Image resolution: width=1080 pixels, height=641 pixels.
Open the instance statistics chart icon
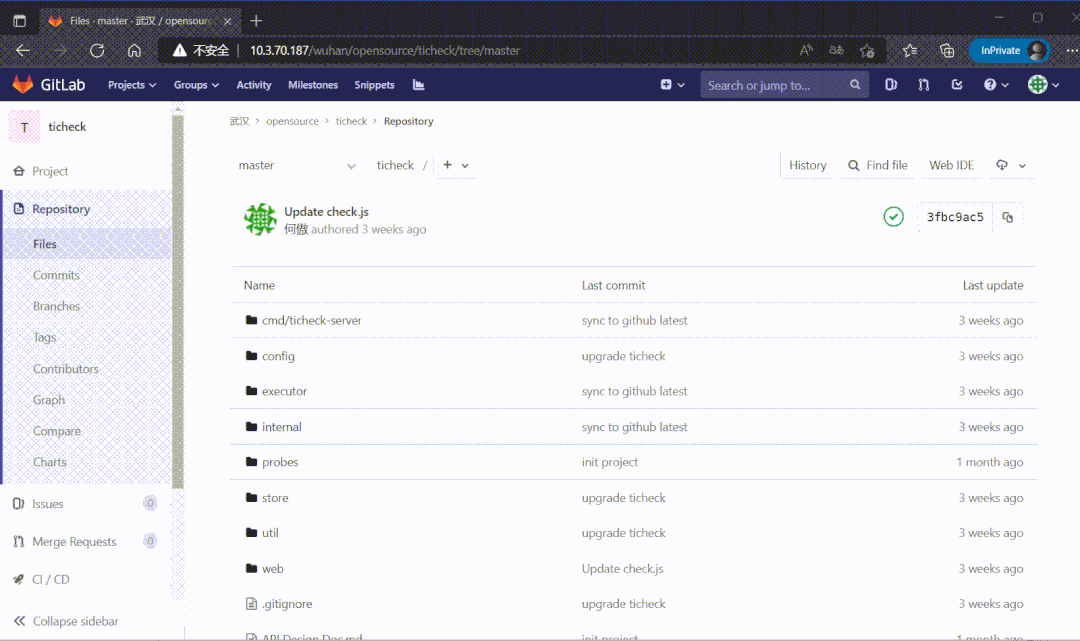coord(418,85)
